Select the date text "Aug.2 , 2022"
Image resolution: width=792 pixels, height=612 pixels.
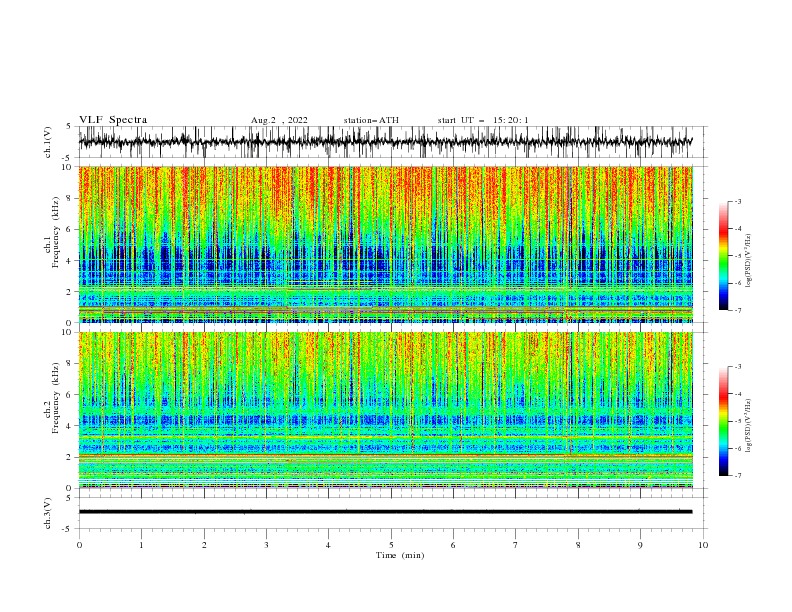pos(279,120)
